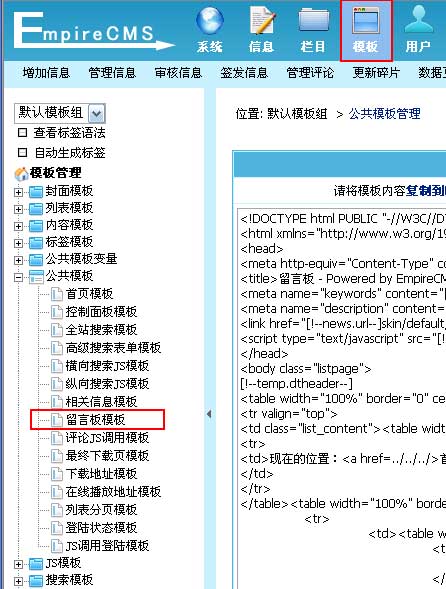Click the 模板管理 tree root label
Image resolution: width=446 pixels, height=589 pixels.
(x=56, y=173)
